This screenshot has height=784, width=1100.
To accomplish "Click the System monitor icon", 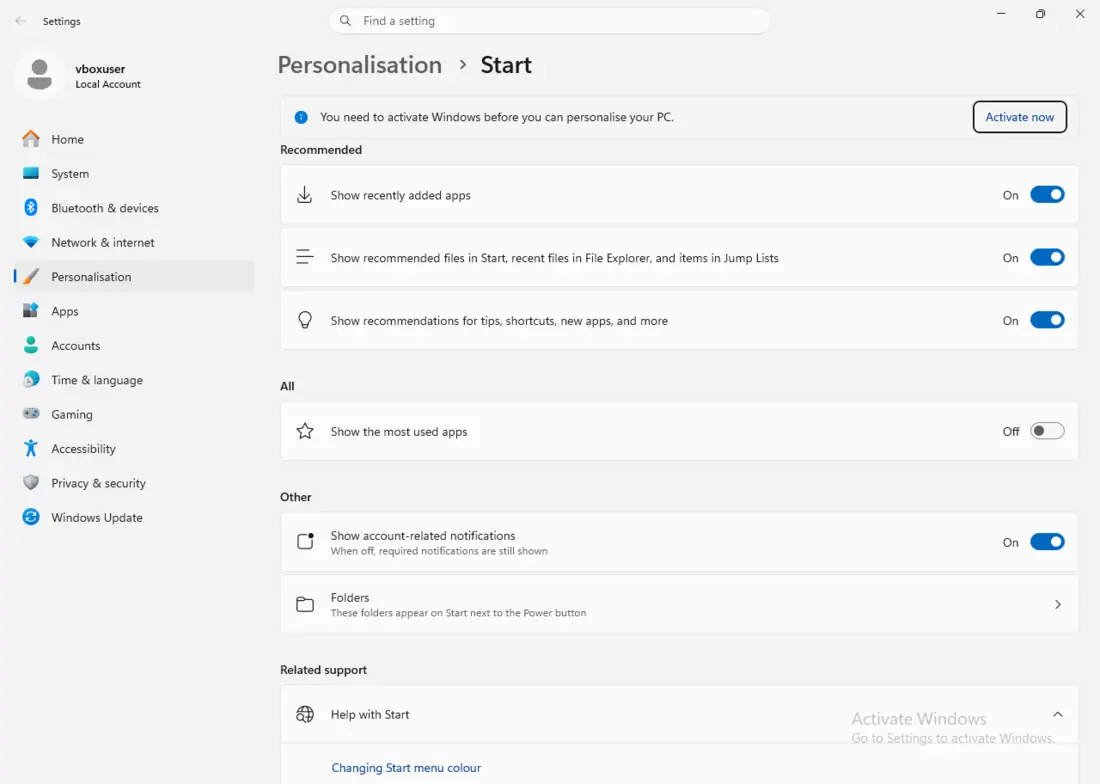I will pos(31,173).
